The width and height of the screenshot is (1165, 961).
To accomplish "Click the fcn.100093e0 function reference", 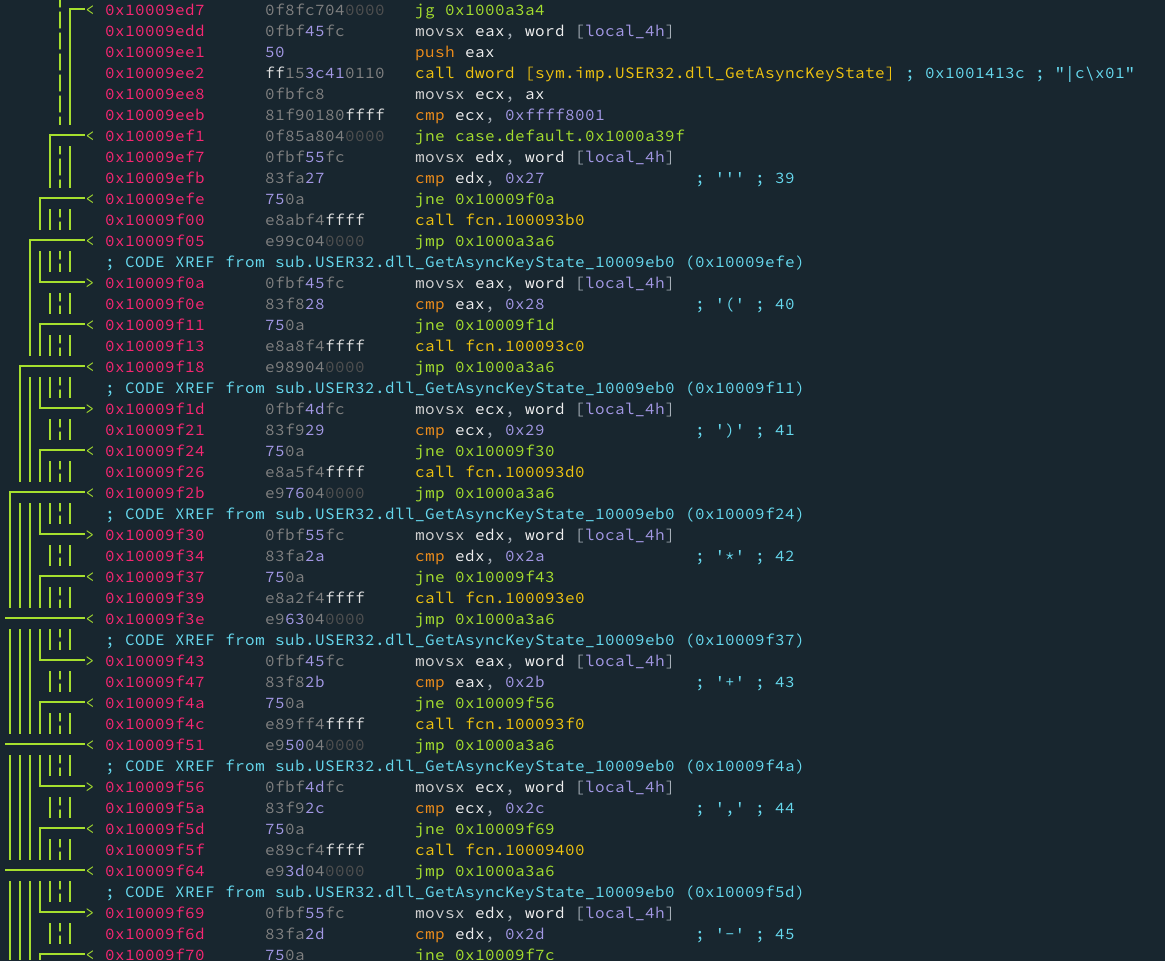I will click(525, 598).
